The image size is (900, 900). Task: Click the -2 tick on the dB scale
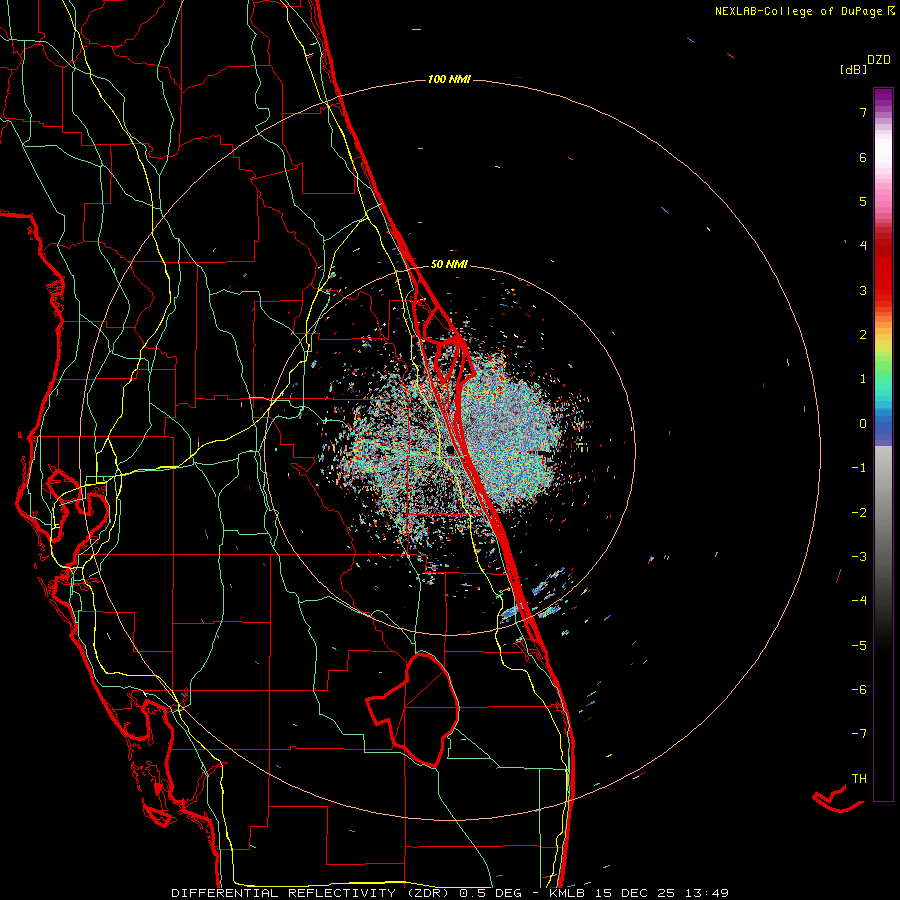(859, 513)
